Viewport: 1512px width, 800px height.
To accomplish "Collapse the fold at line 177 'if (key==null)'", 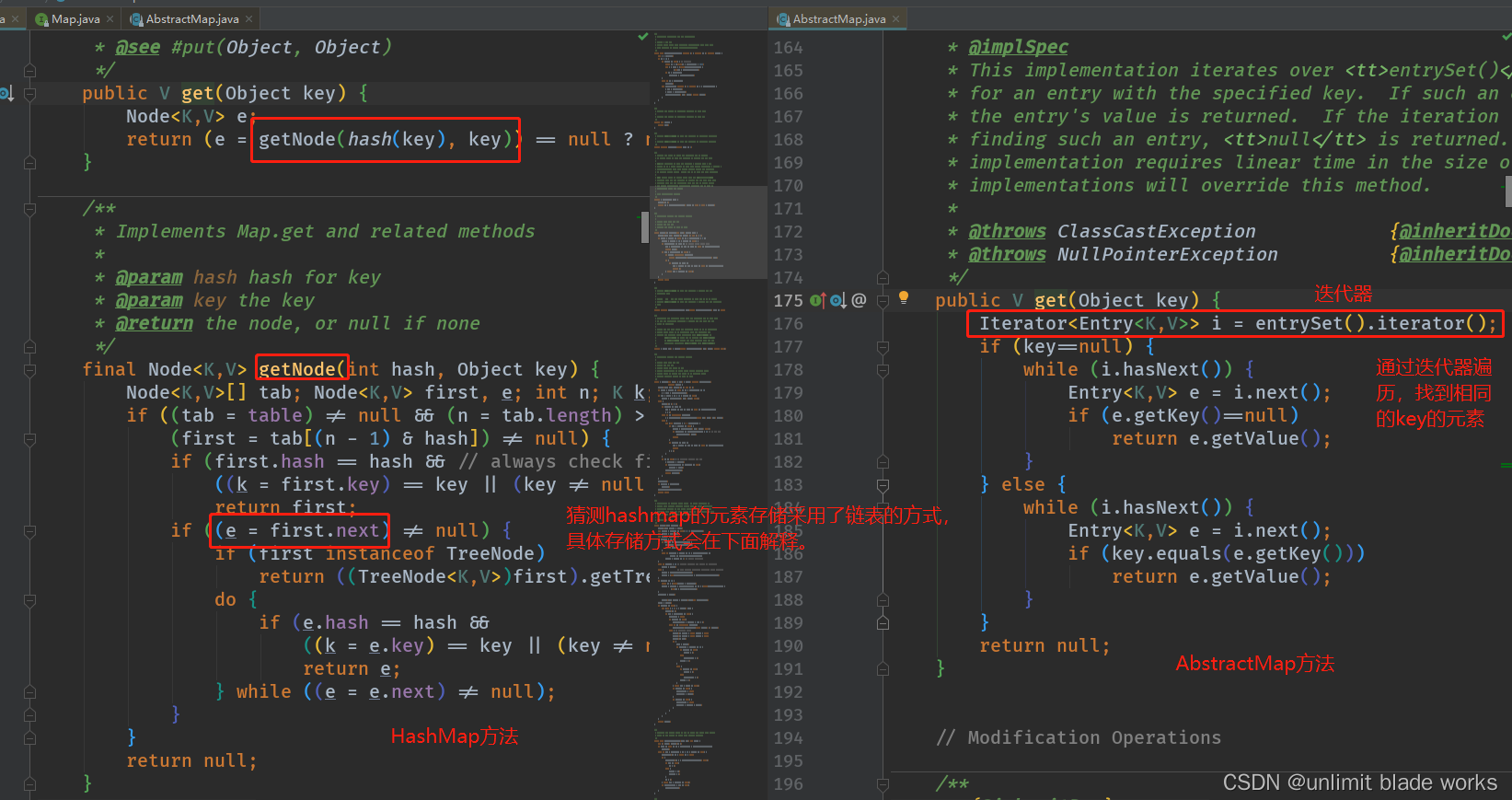I will point(883,347).
